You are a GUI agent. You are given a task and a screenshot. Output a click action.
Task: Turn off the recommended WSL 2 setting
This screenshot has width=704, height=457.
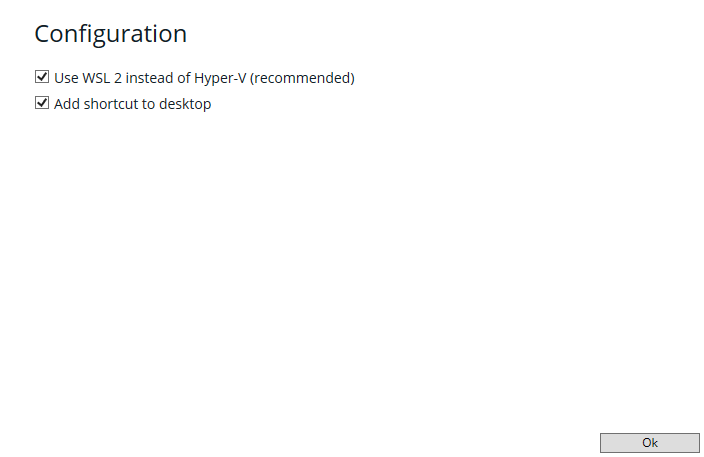[42, 77]
